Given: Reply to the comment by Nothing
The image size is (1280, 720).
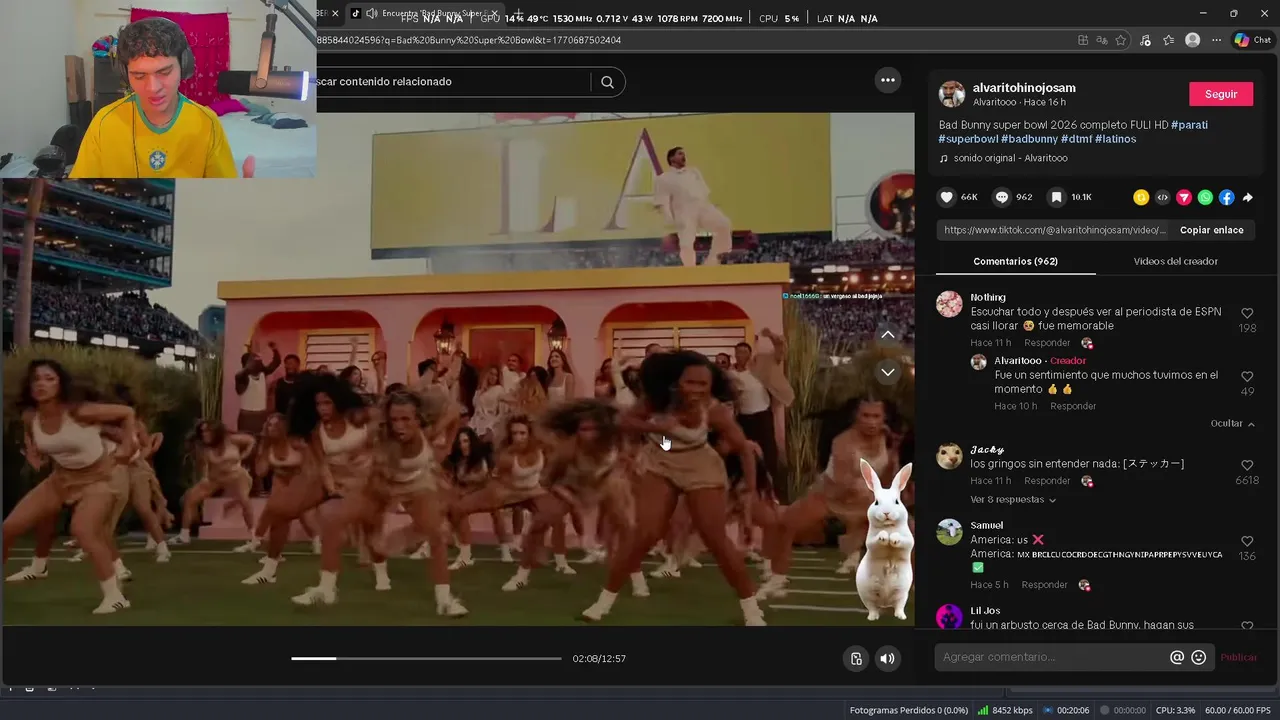Looking at the screenshot, I should coord(1047,343).
